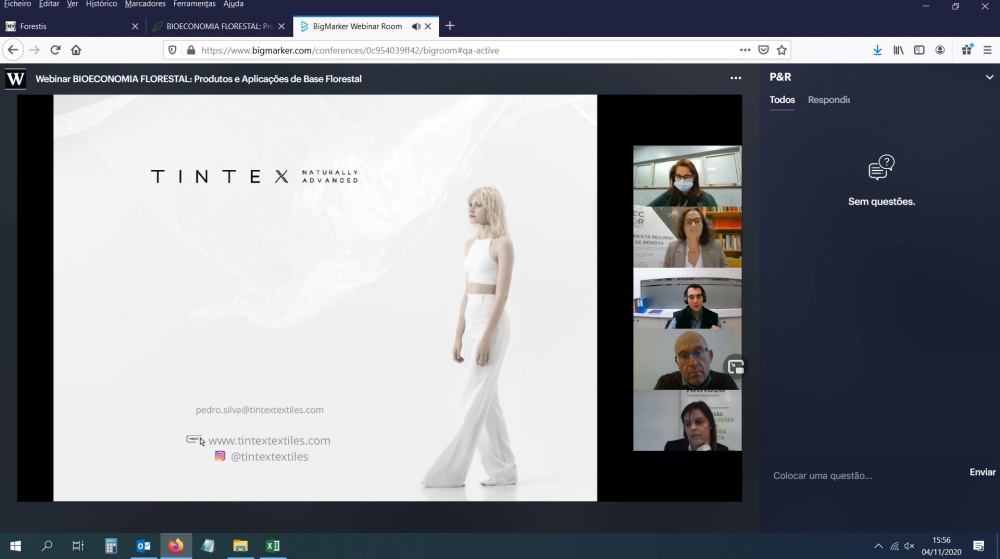Click picture-in-picture icon on video

click(735, 367)
